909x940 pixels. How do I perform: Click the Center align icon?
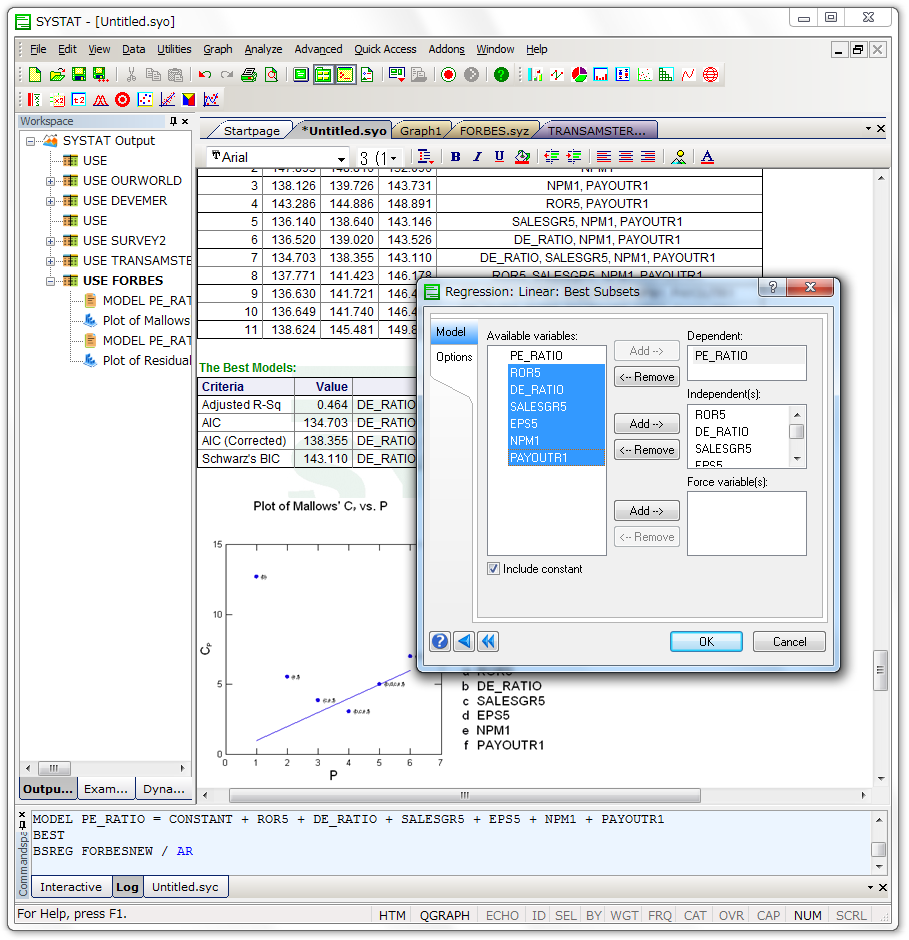click(x=626, y=157)
